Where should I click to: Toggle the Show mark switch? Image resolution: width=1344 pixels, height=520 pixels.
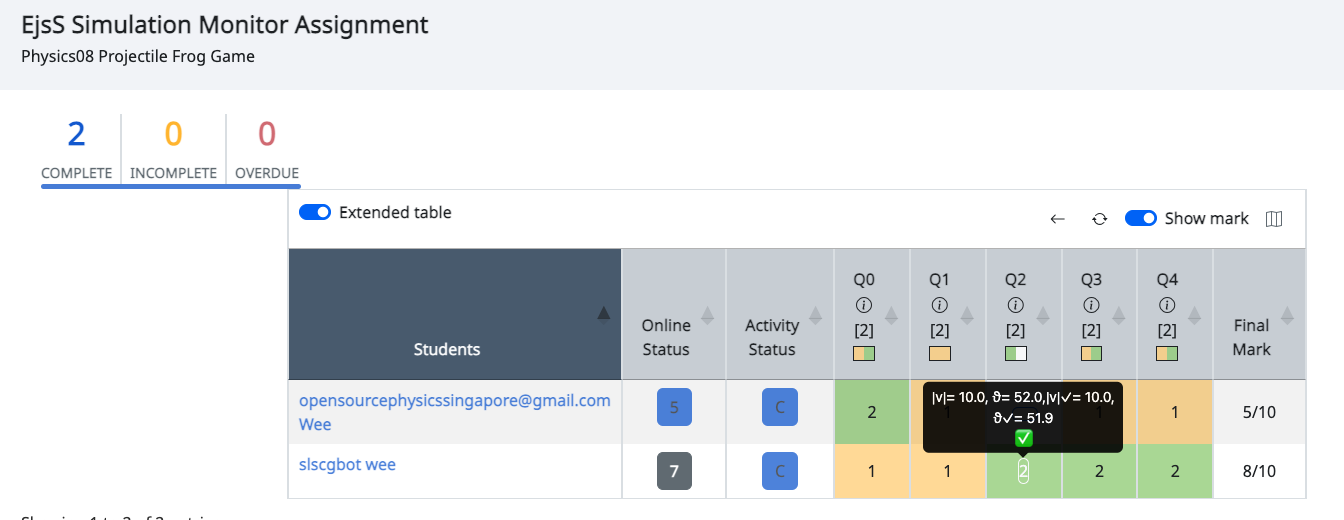1141,218
